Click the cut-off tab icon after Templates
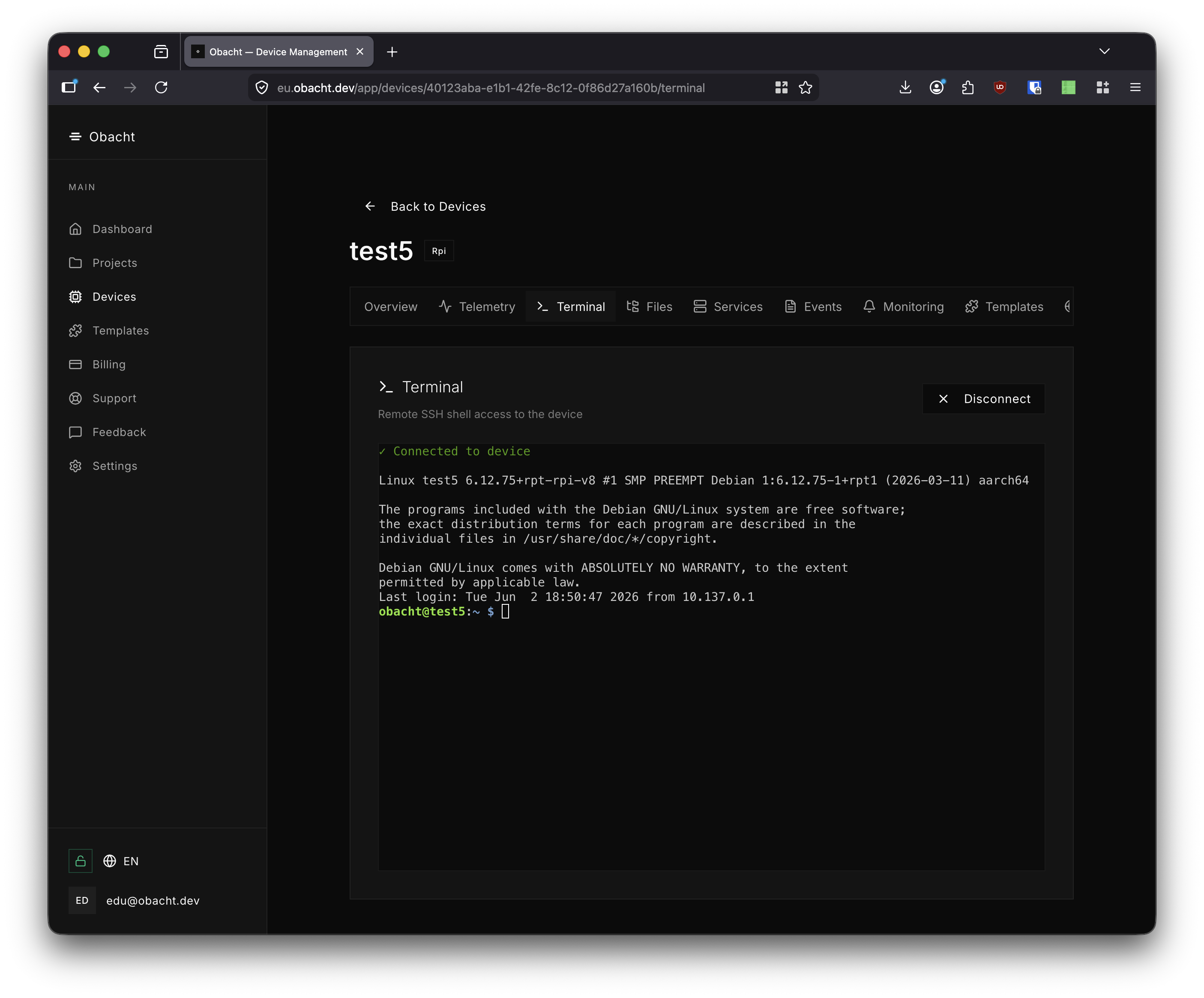The image size is (1204, 998). pyautogui.click(x=1066, y=307)
